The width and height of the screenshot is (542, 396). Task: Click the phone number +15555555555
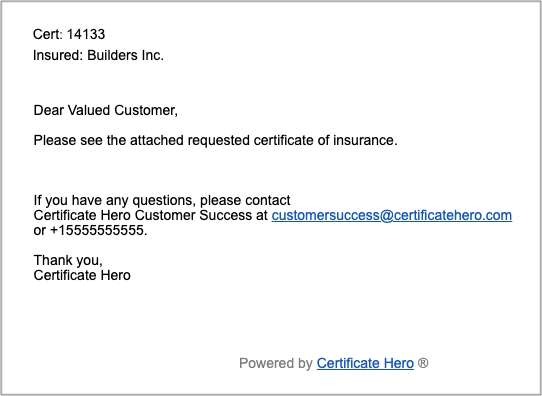(99, 230)
